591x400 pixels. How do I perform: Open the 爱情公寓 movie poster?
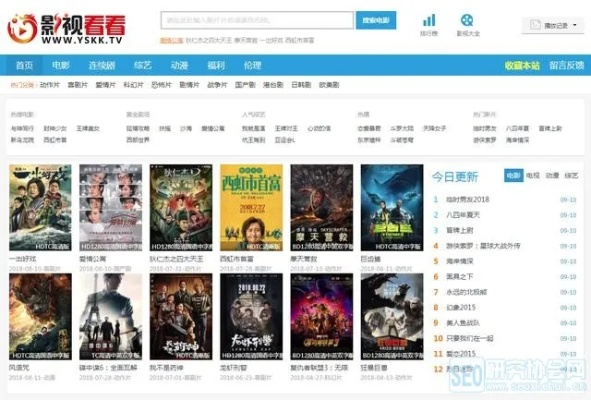pyautogui.click(x=110, y=207)
